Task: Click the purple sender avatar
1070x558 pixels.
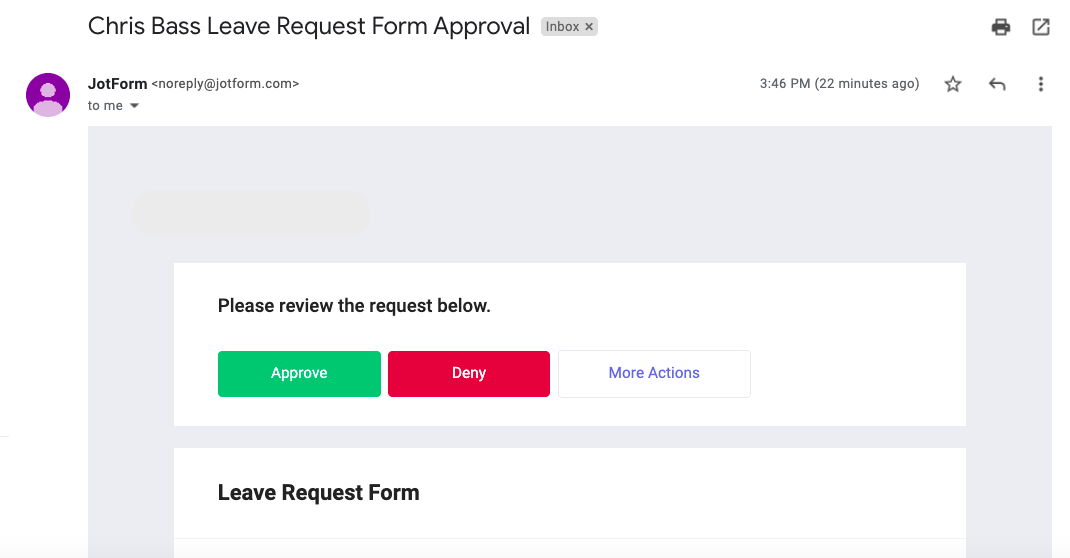Action: point(48,95)
